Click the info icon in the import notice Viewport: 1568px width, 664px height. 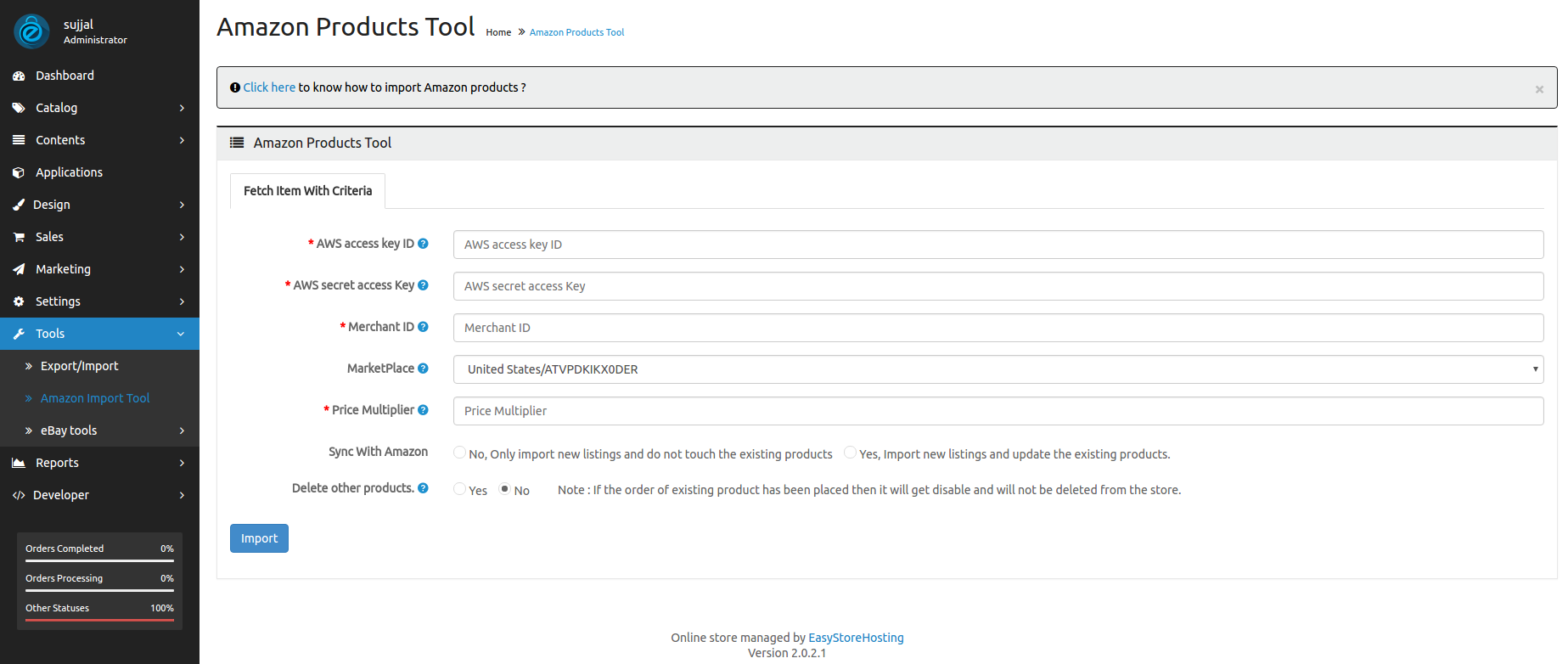235,87
